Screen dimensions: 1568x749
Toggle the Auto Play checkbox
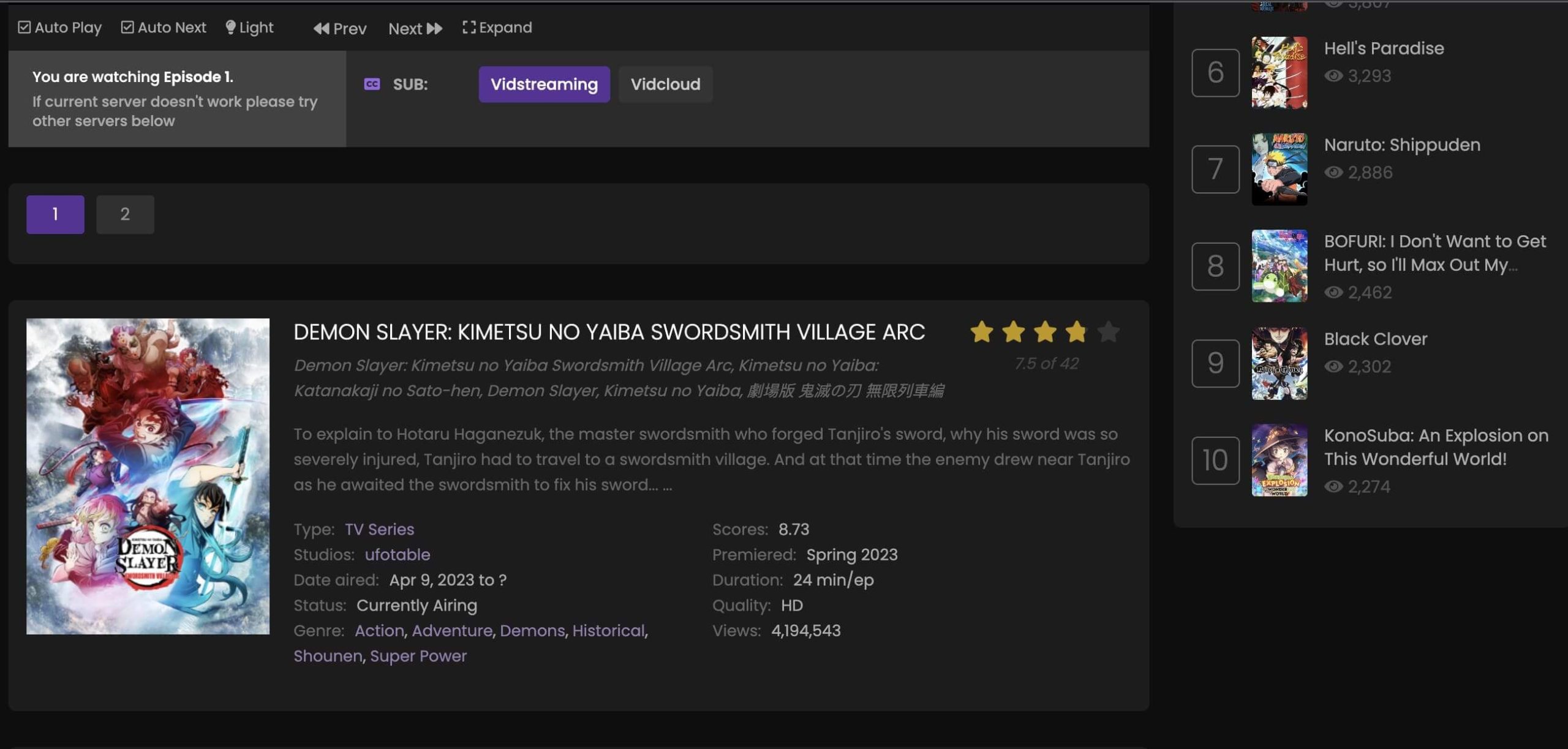click(x=24, y=28)
